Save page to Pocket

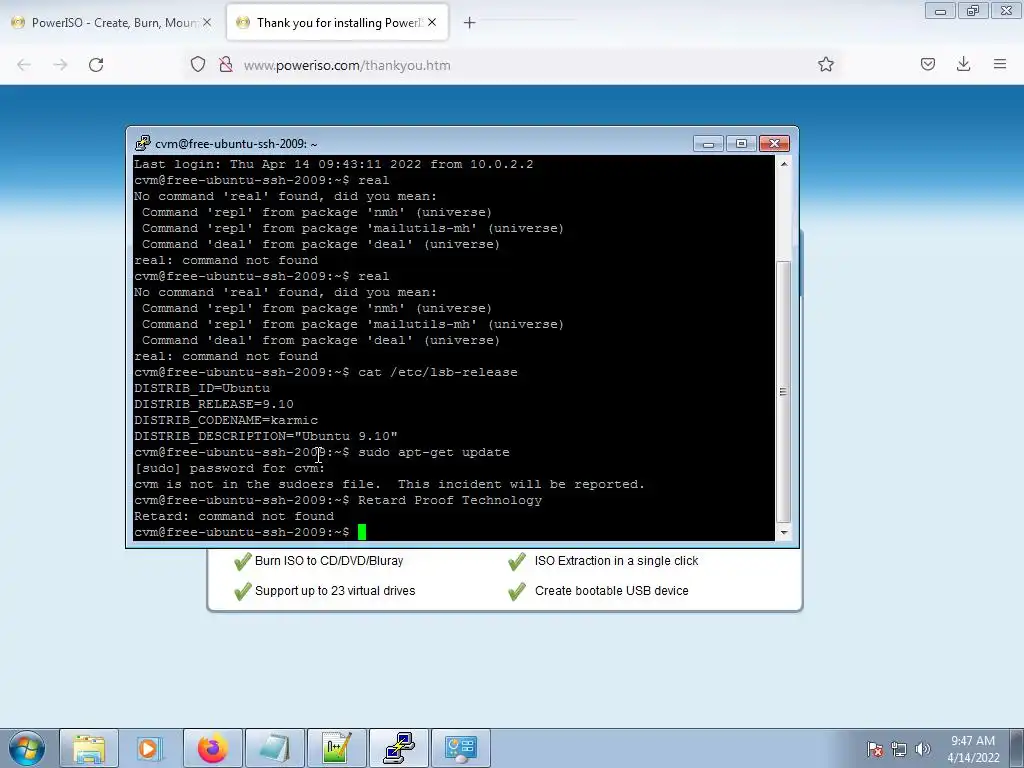point(927,65)
